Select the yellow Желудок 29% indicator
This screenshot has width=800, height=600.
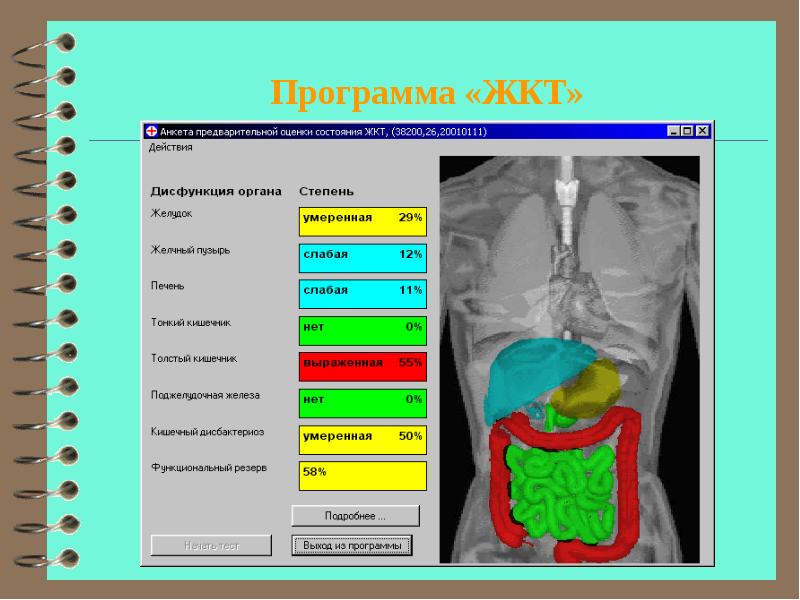coord(362,219)
